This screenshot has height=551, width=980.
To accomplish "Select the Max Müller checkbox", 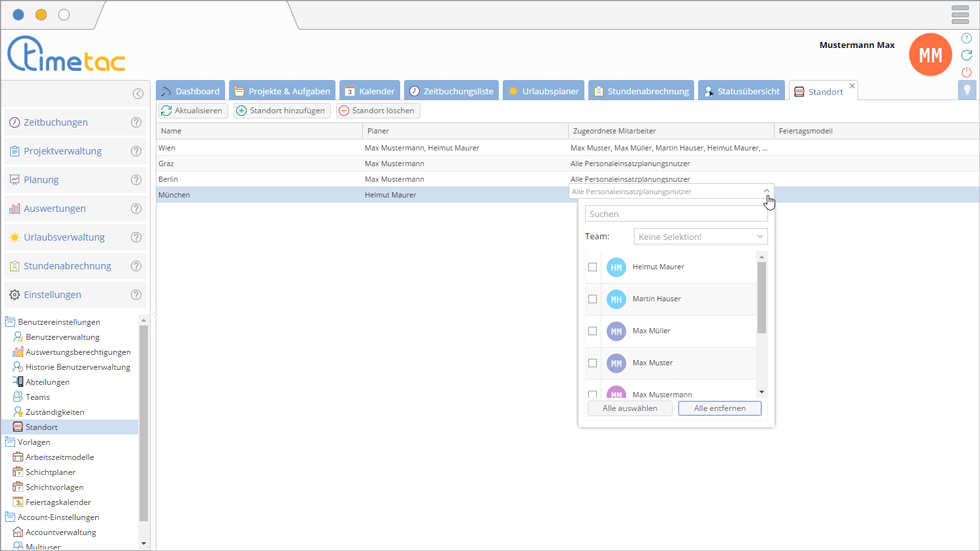I will click(592, 331).
